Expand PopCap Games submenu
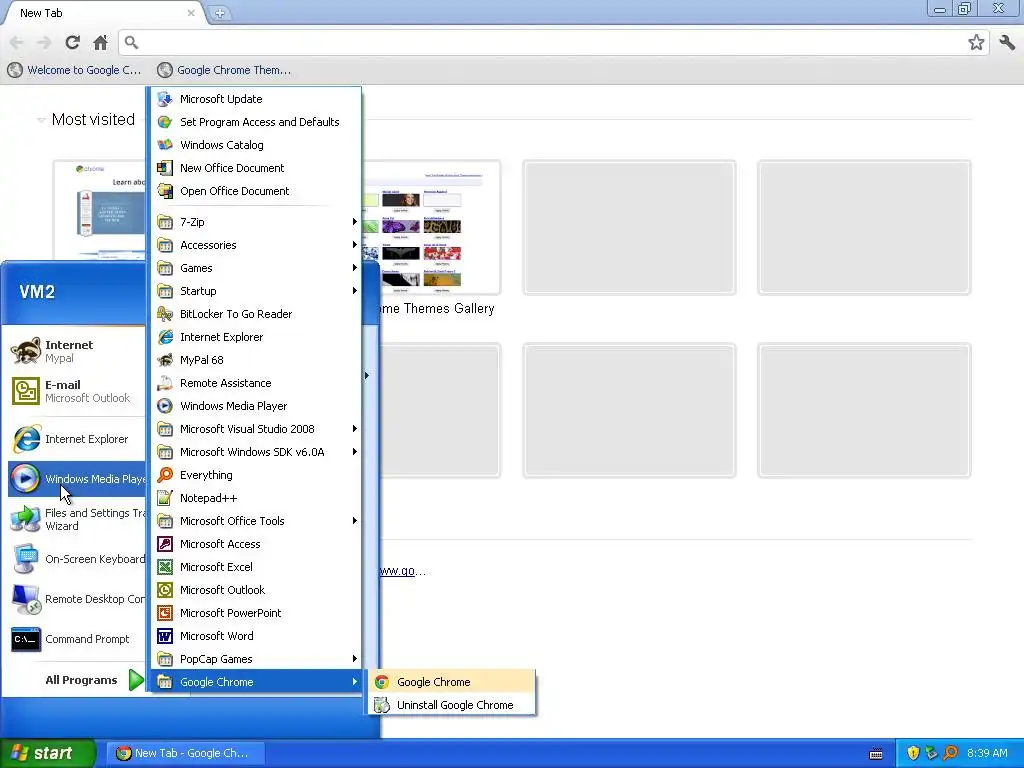 coord(256,658)
